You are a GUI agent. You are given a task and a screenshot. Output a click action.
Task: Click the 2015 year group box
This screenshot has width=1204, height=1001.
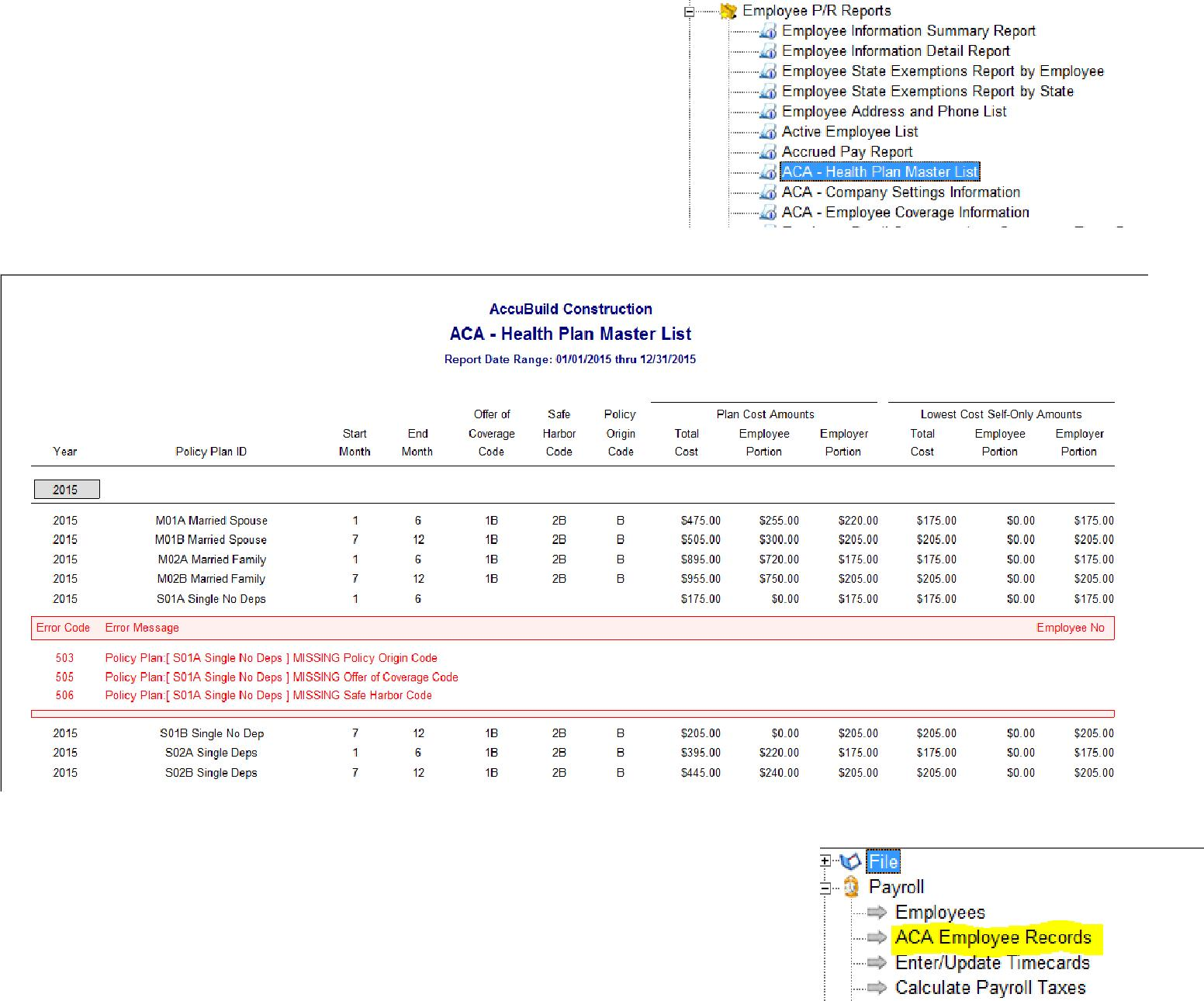(67, 490)
